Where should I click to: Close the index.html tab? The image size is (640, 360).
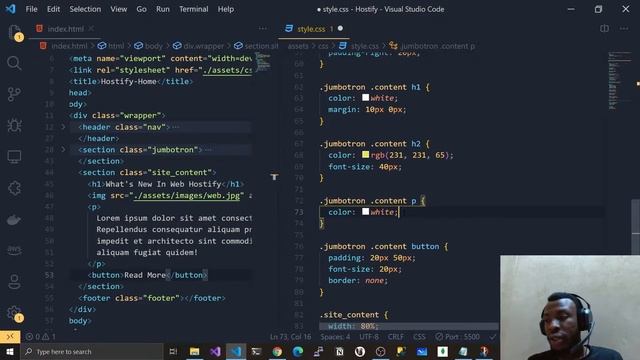click(x=91, y=29)
